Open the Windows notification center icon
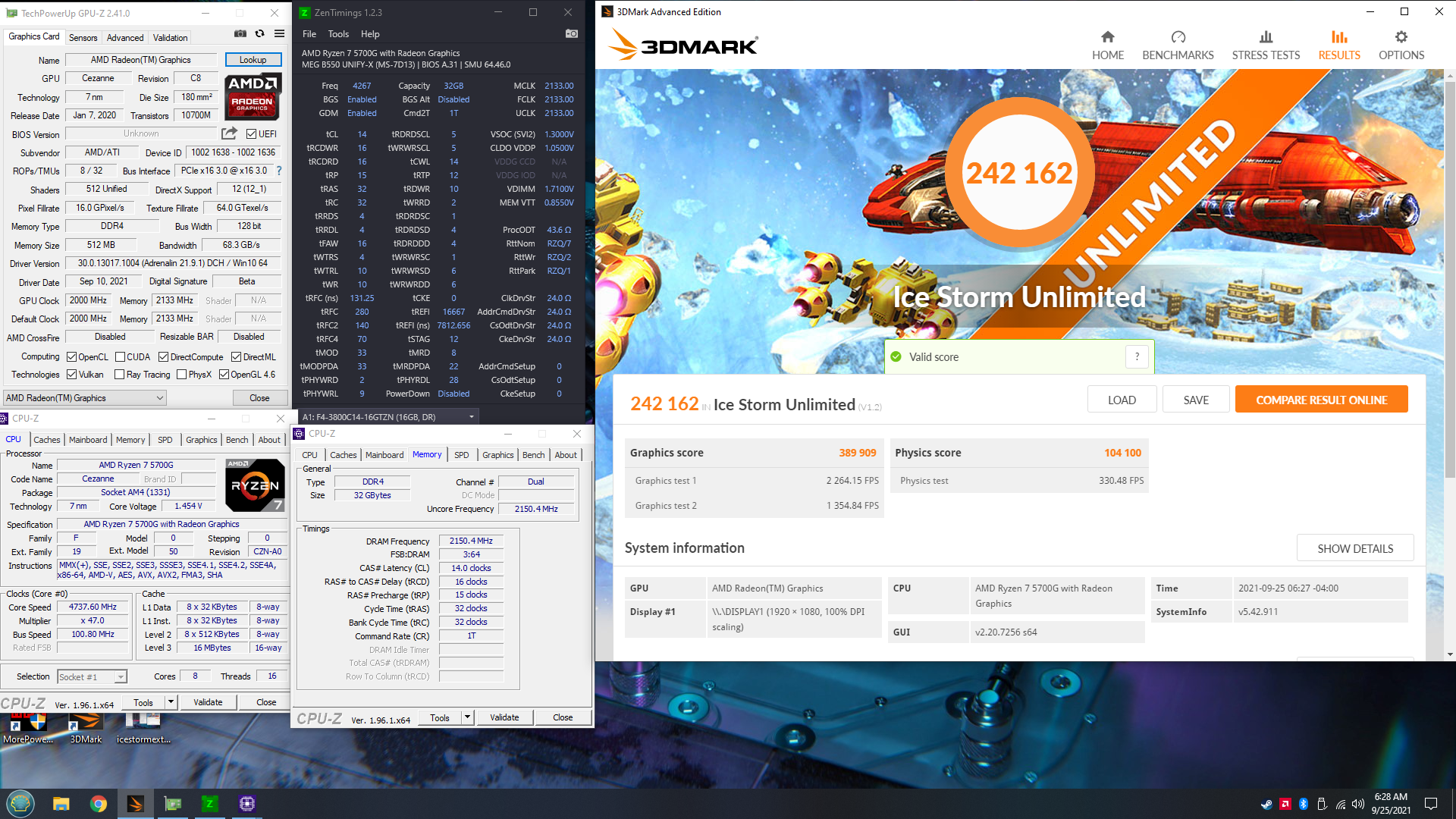This screenshot has height=819, width=1456. coord(1431,804)
